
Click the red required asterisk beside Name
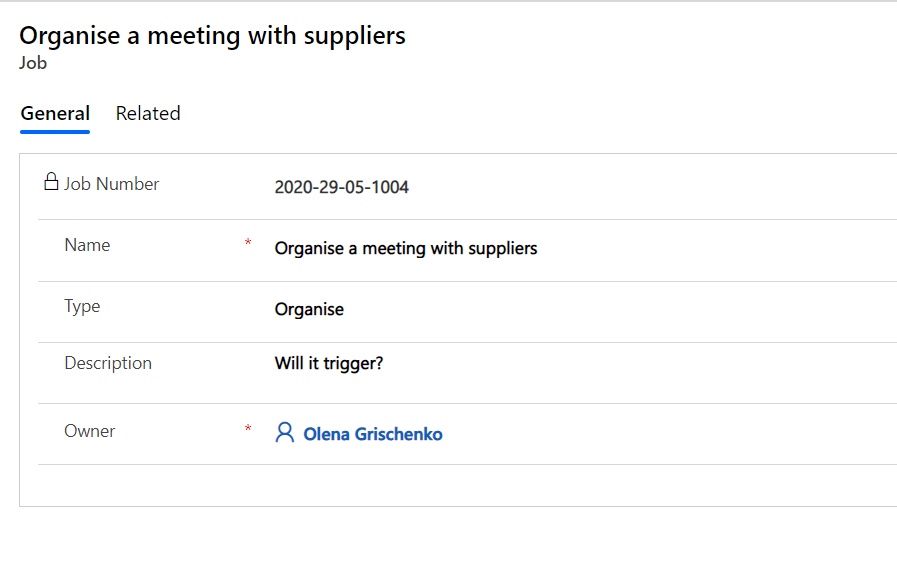point(248,243)
